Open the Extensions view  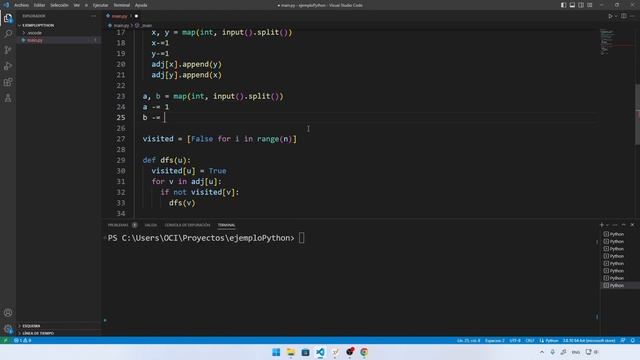8,82
